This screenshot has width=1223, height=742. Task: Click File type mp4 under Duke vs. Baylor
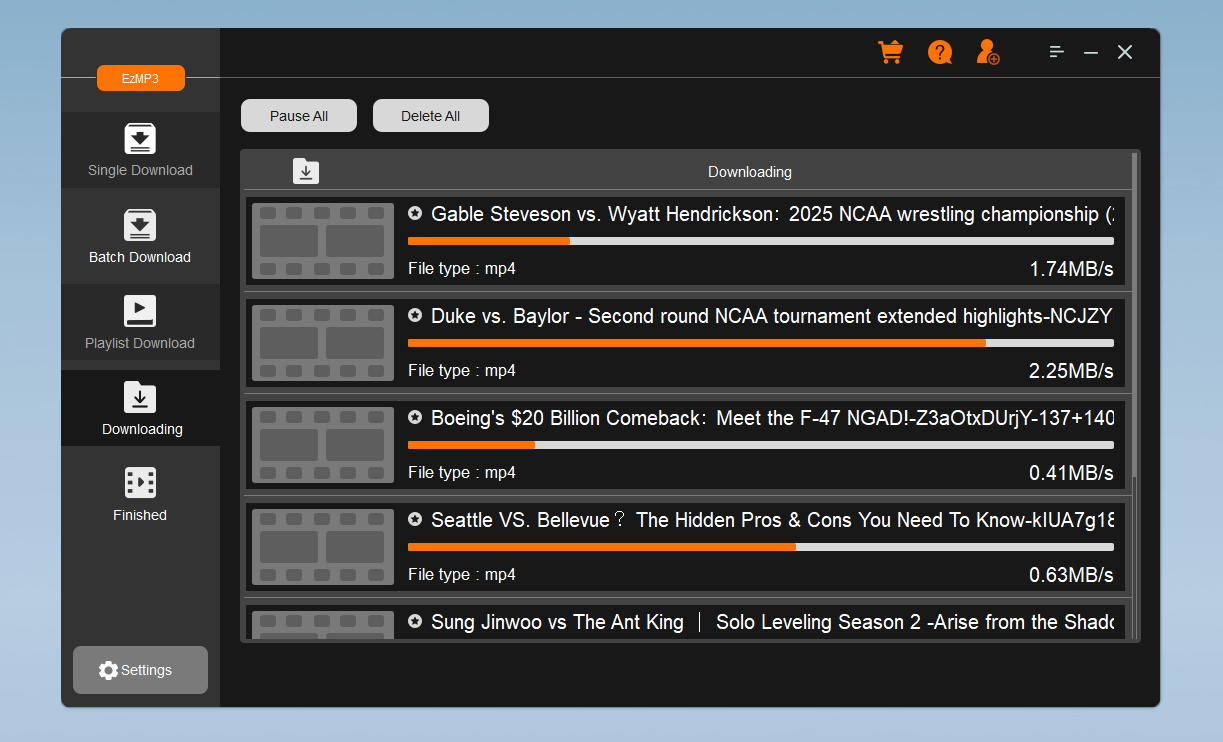[462, 371]
